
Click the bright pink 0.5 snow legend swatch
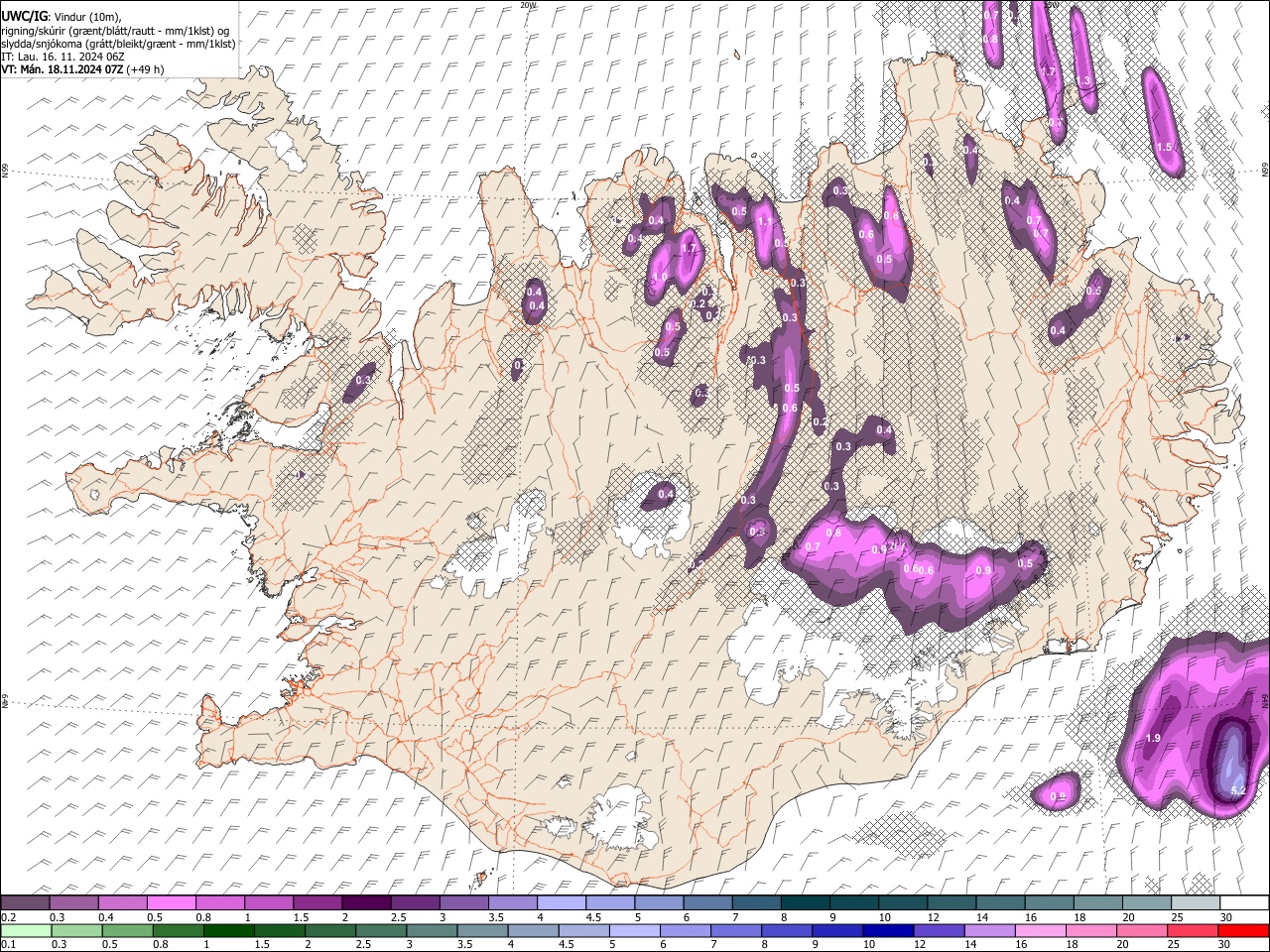pos(171,902)
